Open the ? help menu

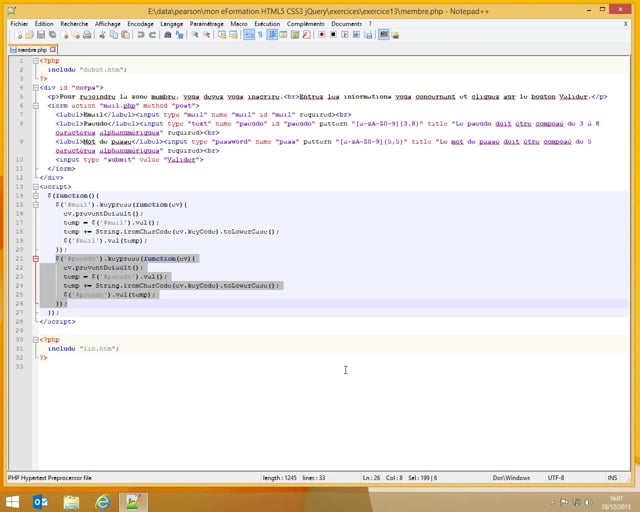click(370, 24)
